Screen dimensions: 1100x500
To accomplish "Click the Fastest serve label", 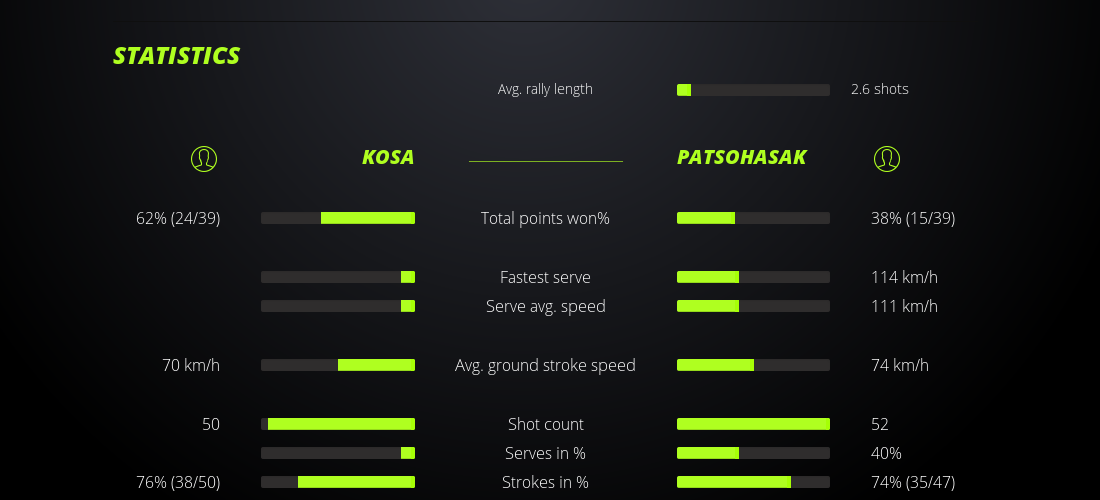I will click(x=545, y=277).
